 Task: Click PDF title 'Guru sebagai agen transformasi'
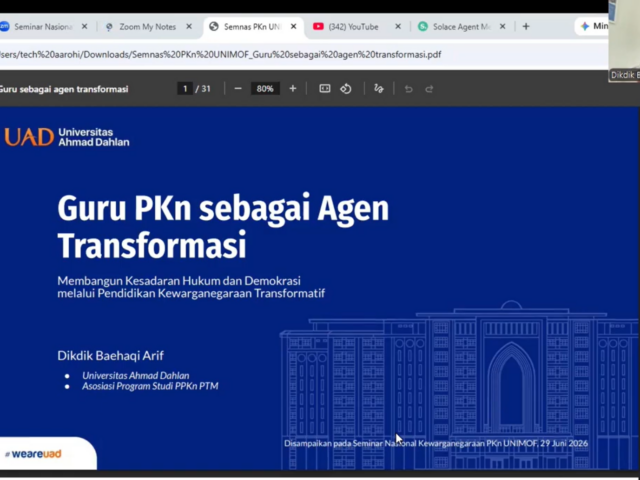64,89
